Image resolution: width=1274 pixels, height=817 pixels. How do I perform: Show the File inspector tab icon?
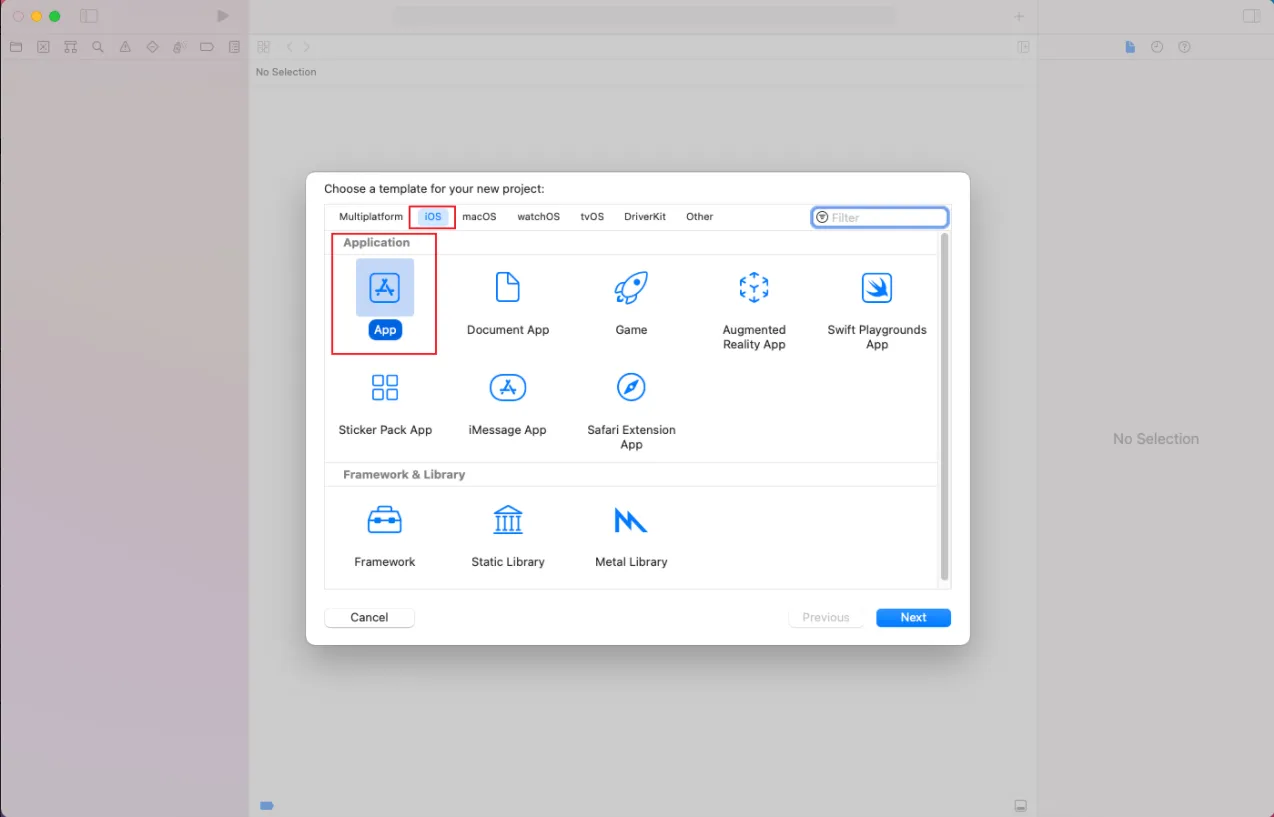[1130, 47]
